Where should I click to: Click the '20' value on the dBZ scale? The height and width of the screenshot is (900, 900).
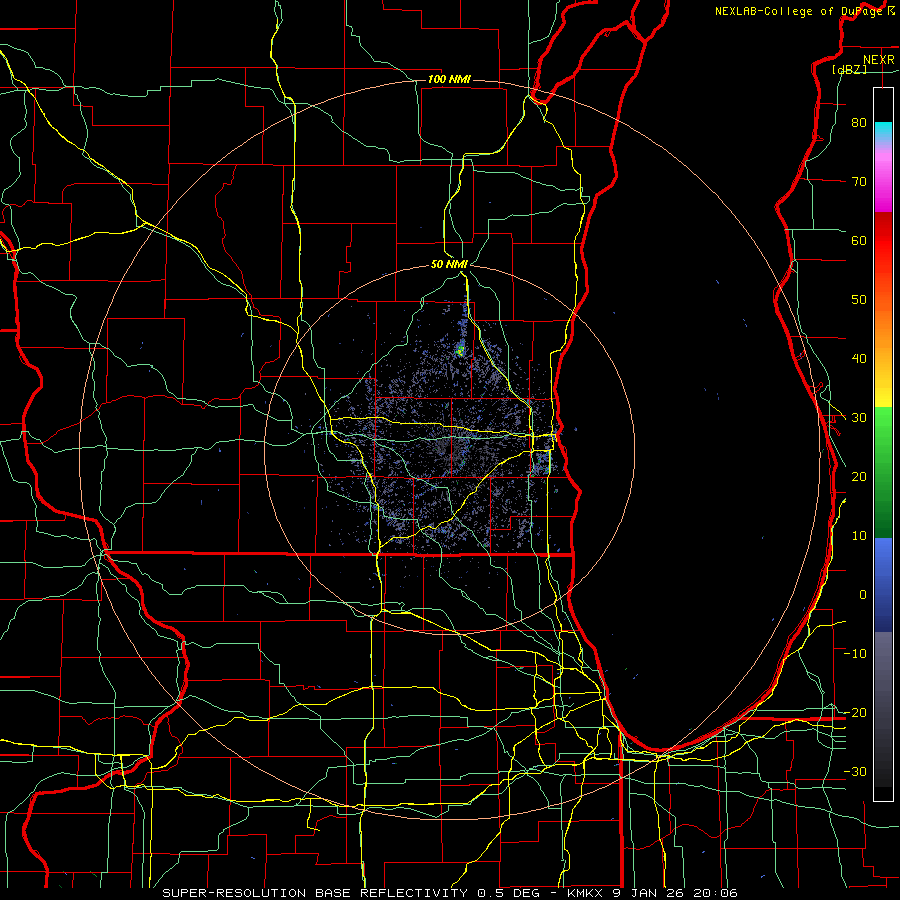click(859, 477)
